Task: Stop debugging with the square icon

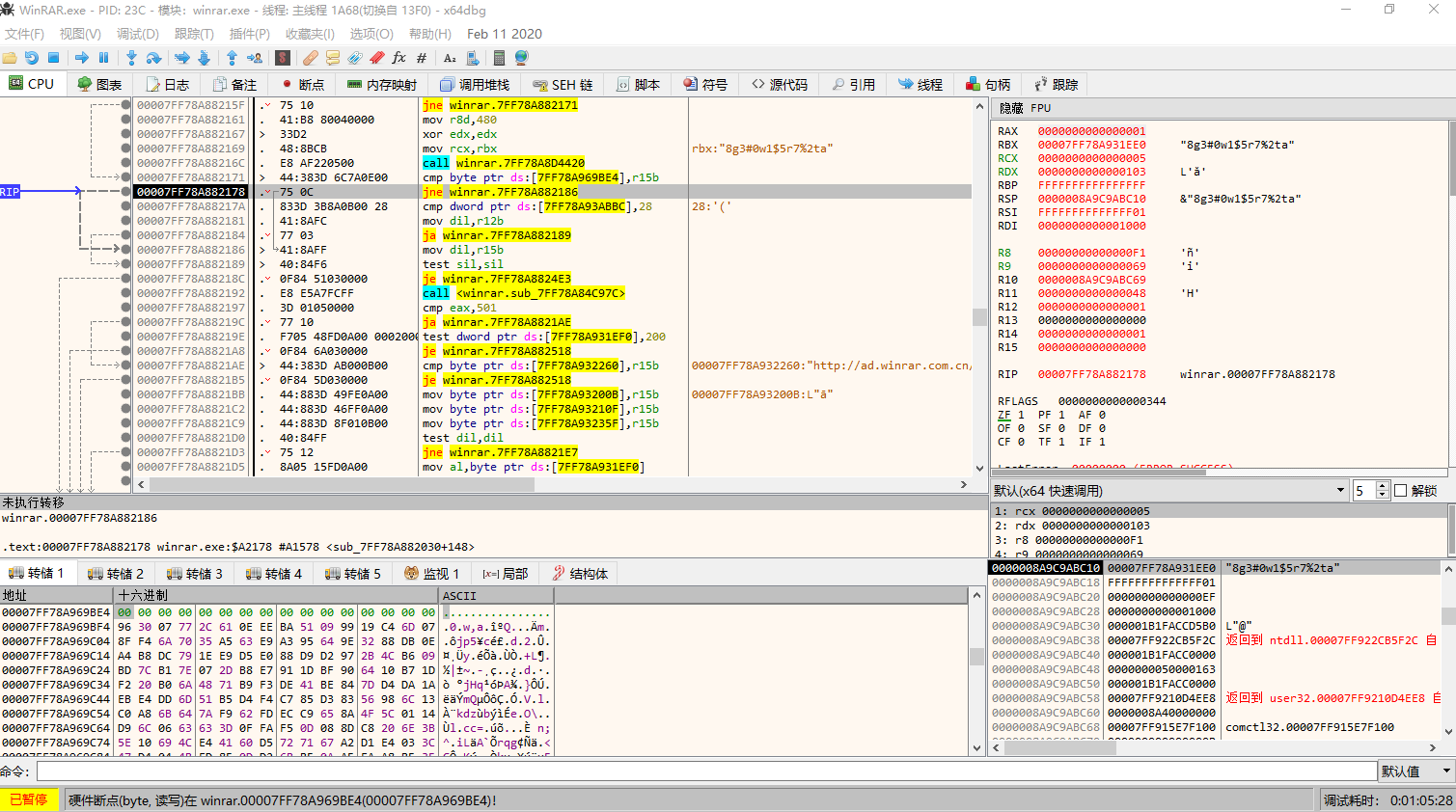Action: (54, 58)
